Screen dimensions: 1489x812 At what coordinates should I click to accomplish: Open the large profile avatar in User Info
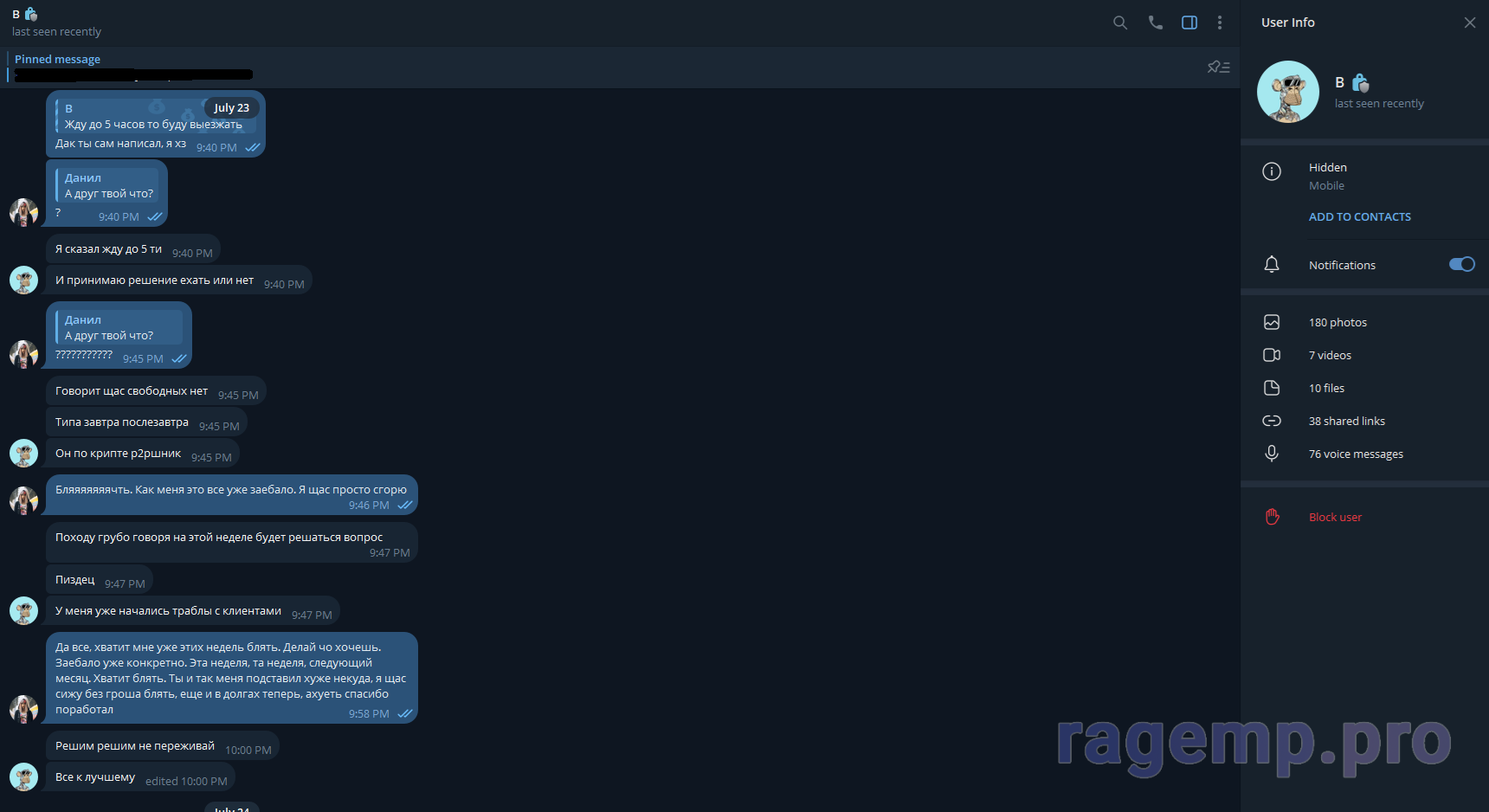coord(1288,92)
